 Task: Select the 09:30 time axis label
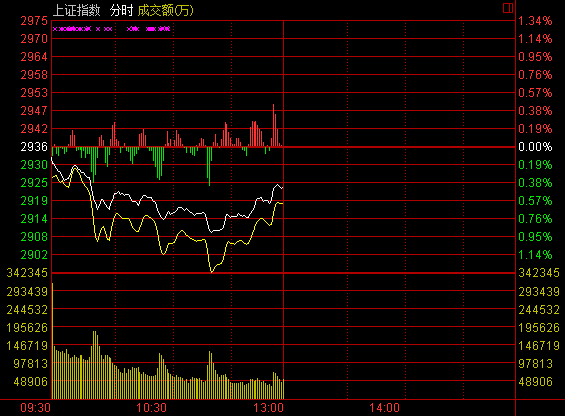point(35,408)
